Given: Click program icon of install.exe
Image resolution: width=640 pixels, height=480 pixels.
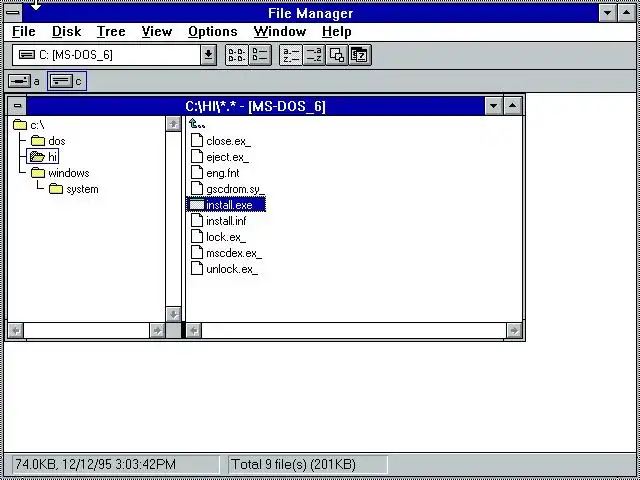Looking at the screenshot, I should [x=196, y=204].
